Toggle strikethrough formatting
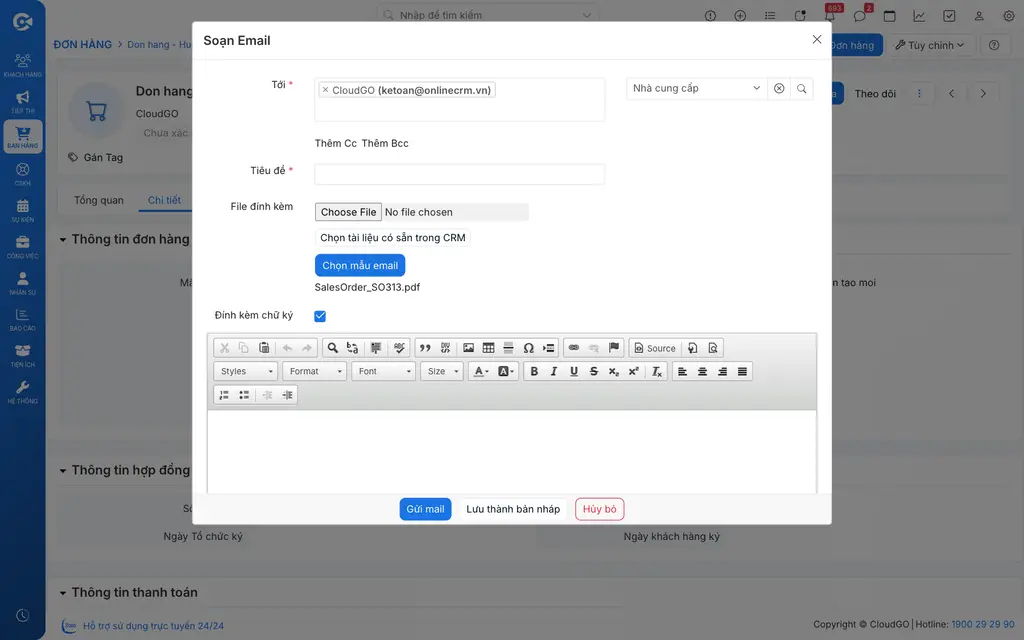The image size is (1024, 640). point(594,372)
